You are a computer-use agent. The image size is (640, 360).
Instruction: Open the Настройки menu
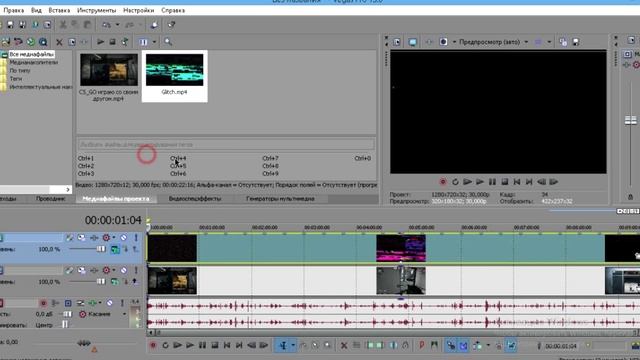tap(138, 10)
